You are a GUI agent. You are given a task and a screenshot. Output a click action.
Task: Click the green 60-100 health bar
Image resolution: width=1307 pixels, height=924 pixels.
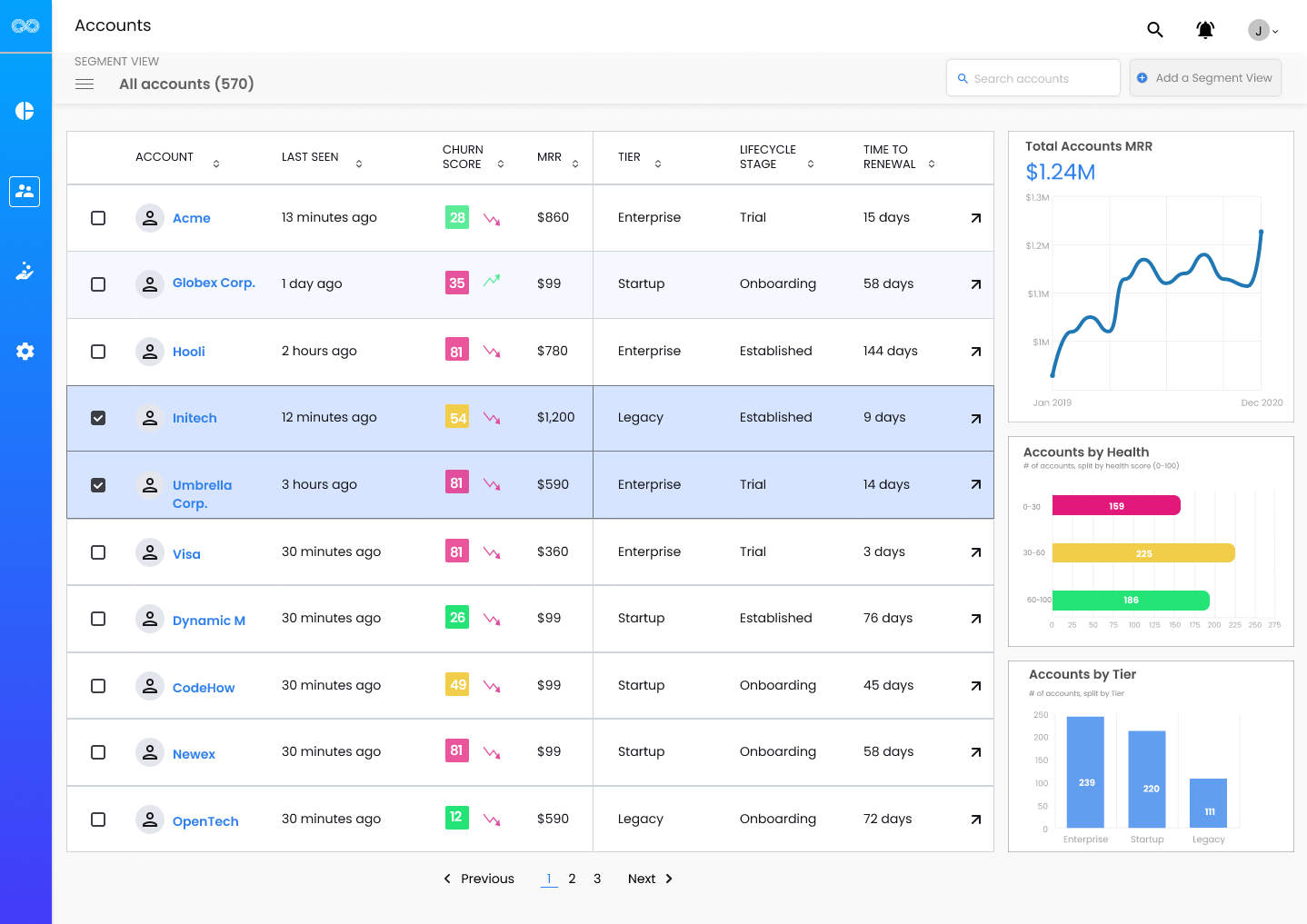(1131, 600)
